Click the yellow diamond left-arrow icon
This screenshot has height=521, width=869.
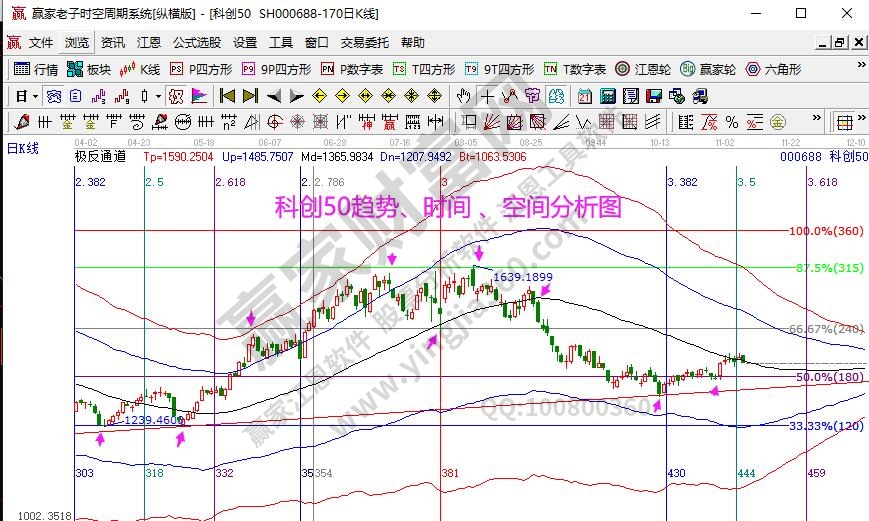coord(319,96)
